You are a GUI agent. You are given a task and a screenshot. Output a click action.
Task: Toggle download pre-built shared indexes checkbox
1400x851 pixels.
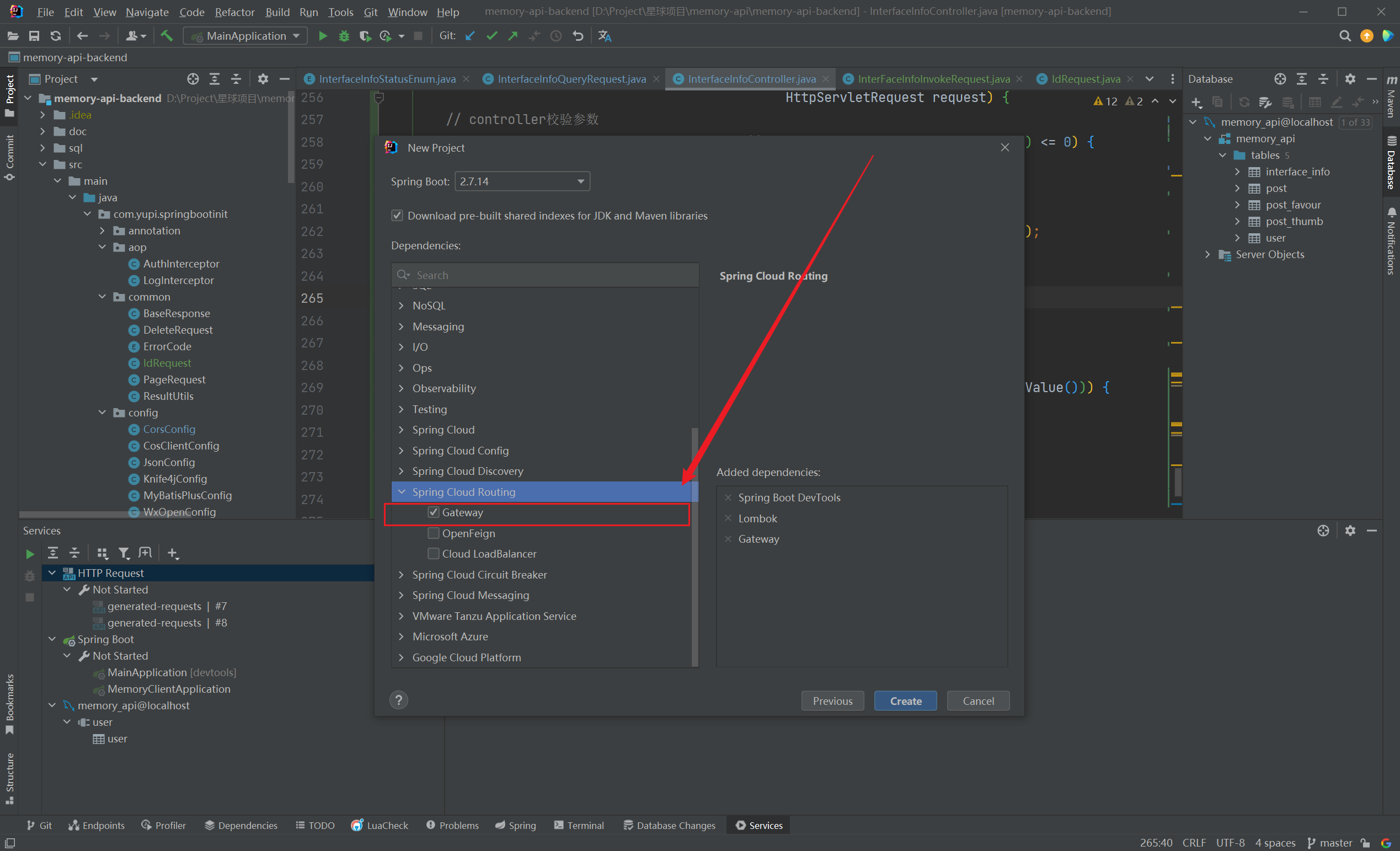(397, 216)
